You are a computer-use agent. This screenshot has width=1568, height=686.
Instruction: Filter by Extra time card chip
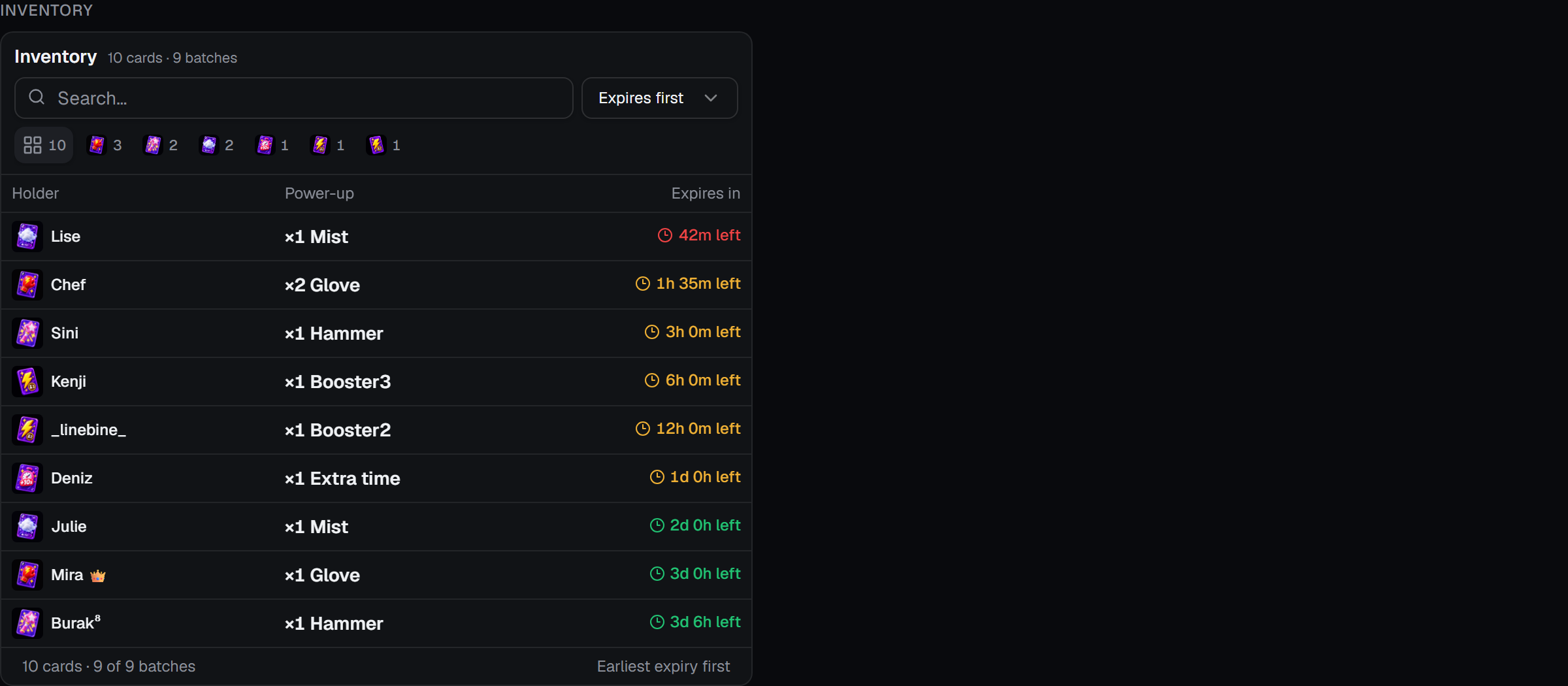point(272,145)
